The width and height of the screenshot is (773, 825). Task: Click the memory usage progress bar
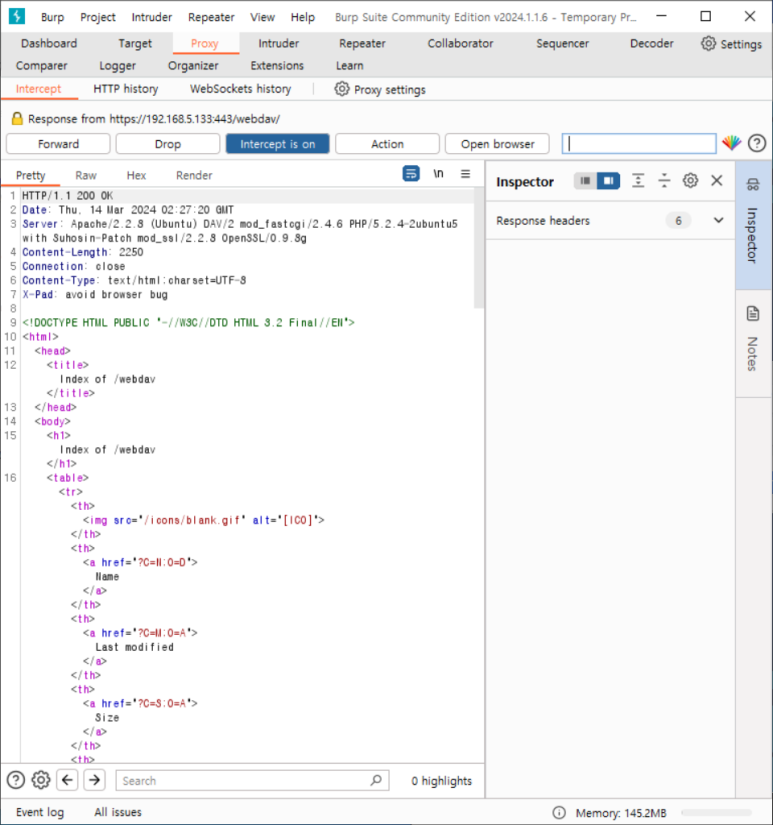[716, 812]
